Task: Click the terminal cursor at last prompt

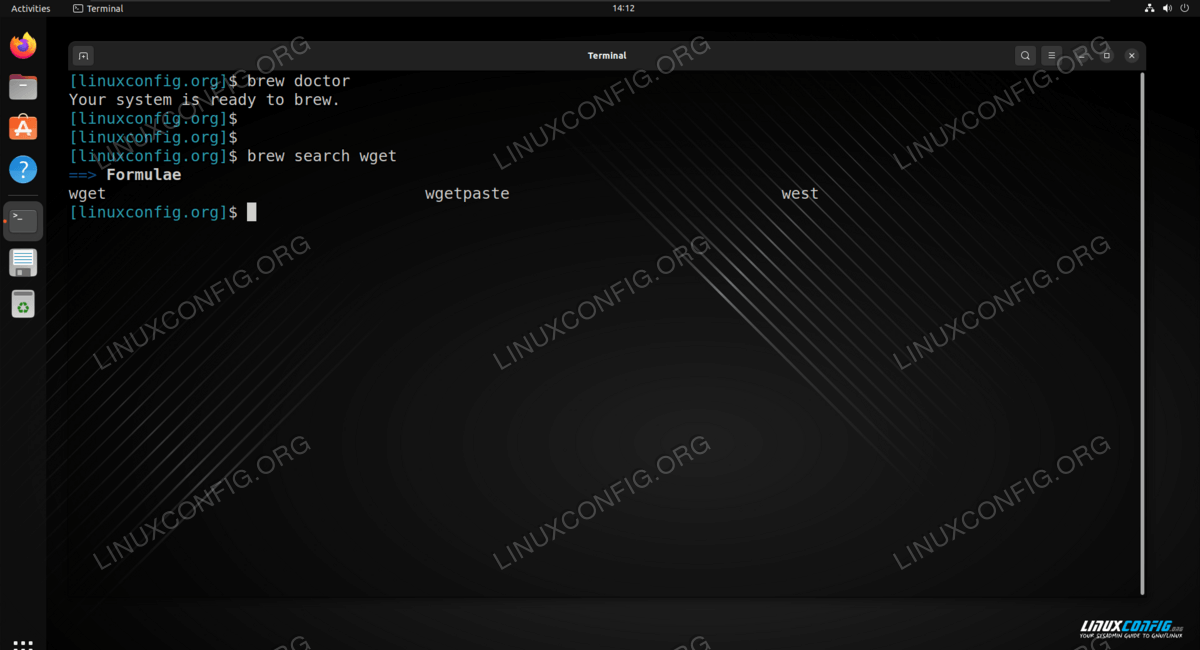Action: click(252, 212)
